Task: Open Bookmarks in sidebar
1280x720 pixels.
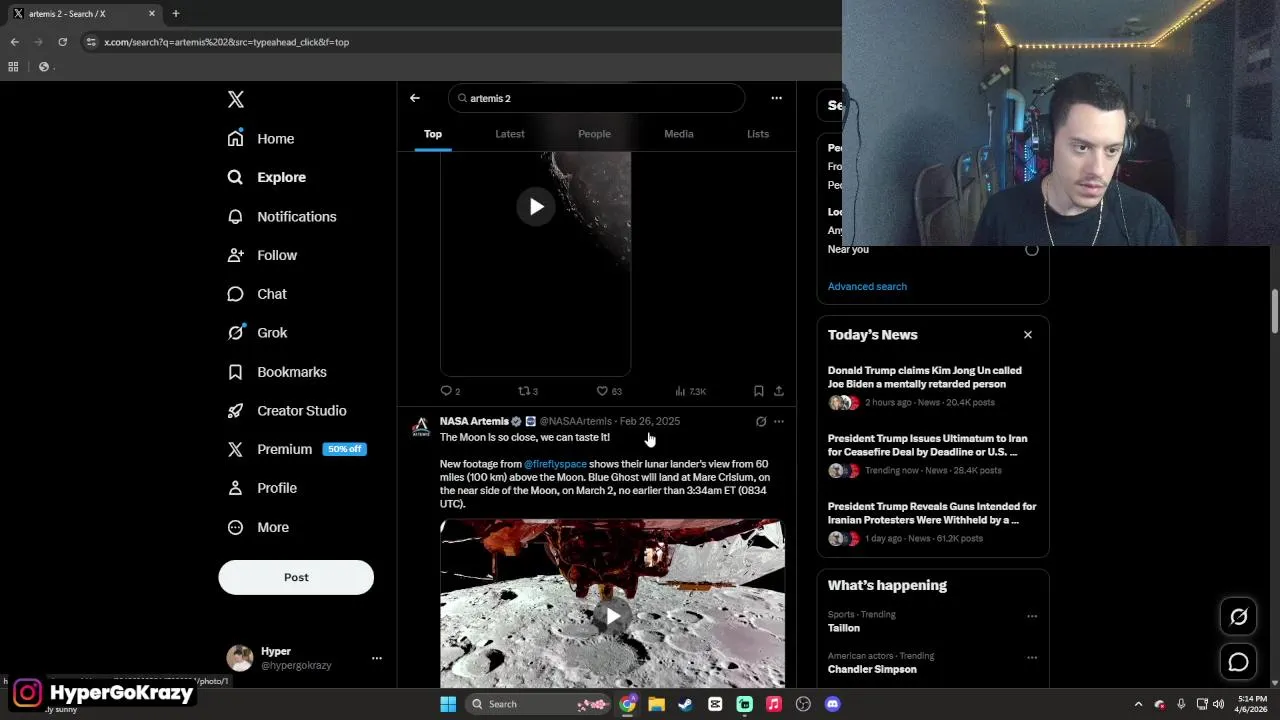Action: click(277, 372)
